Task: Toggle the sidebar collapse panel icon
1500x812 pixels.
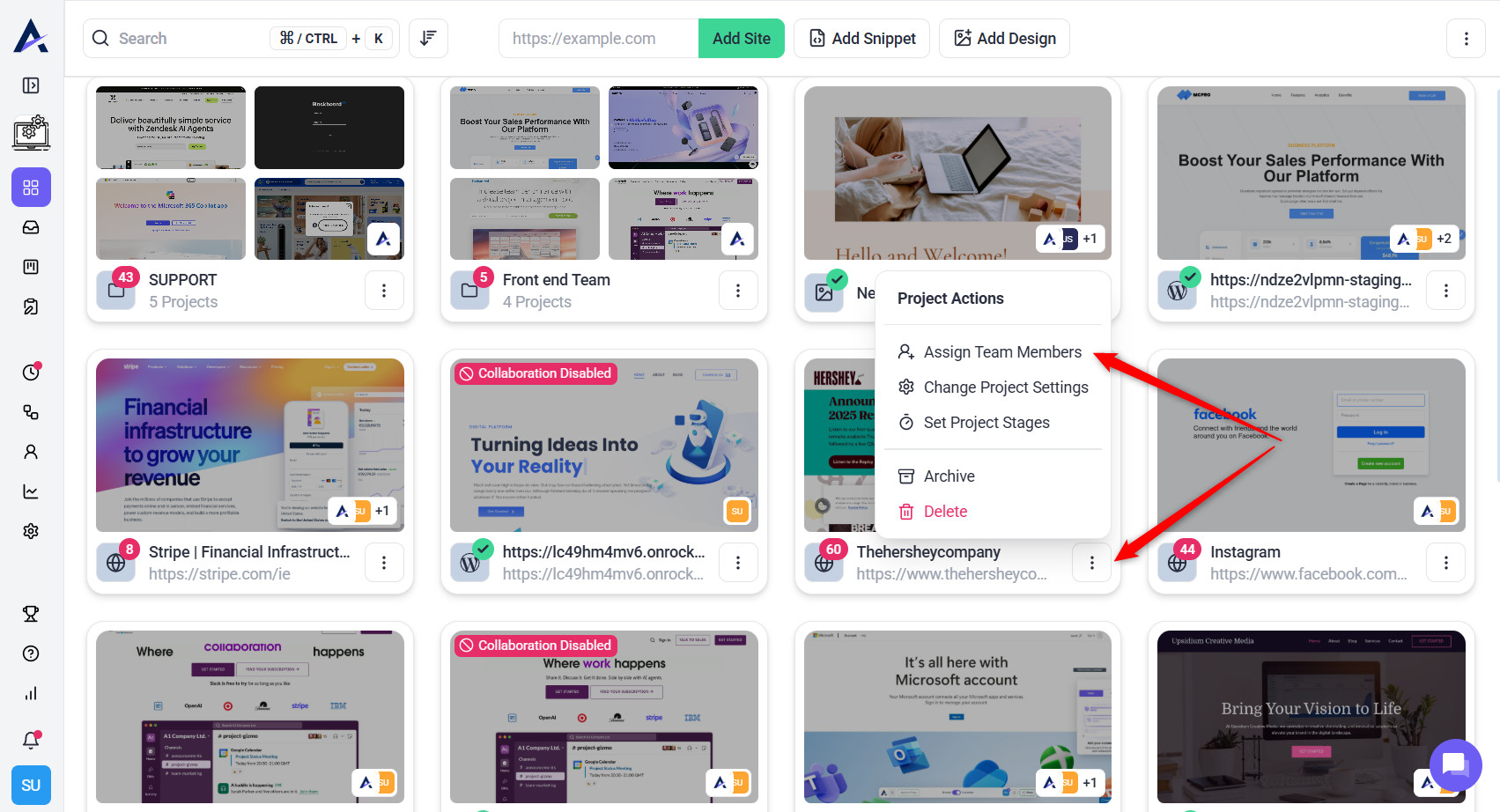Action: coord(31,85)
